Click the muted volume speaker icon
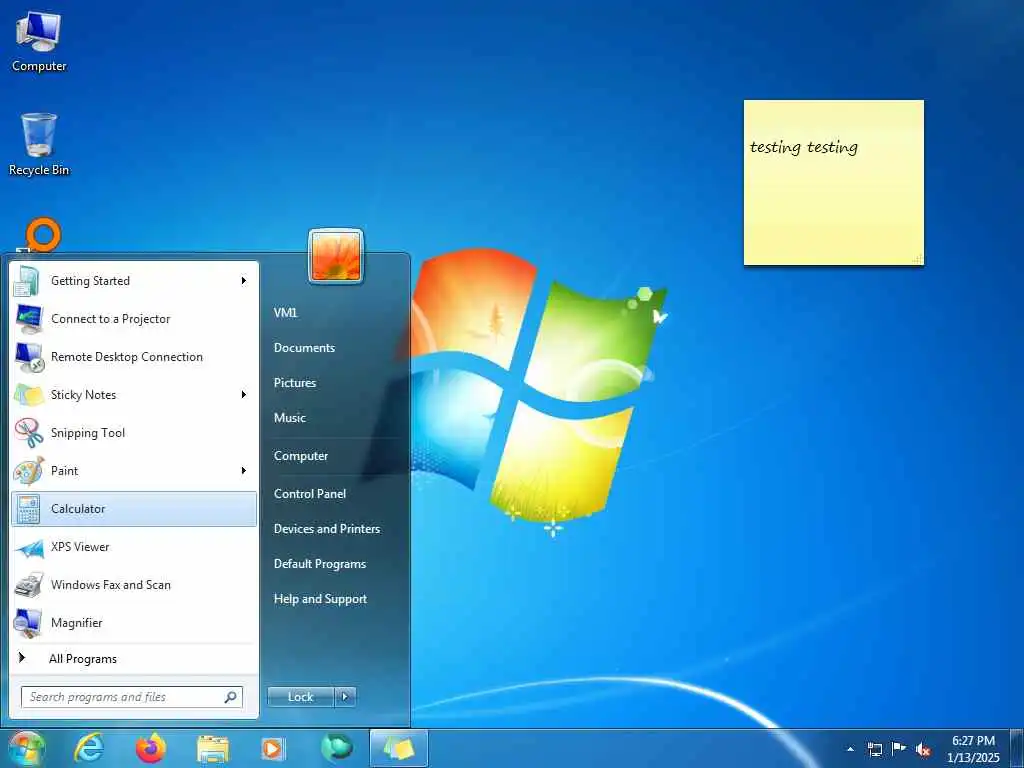This screenshot has width=1024, height=768. (x=923, y=750)
